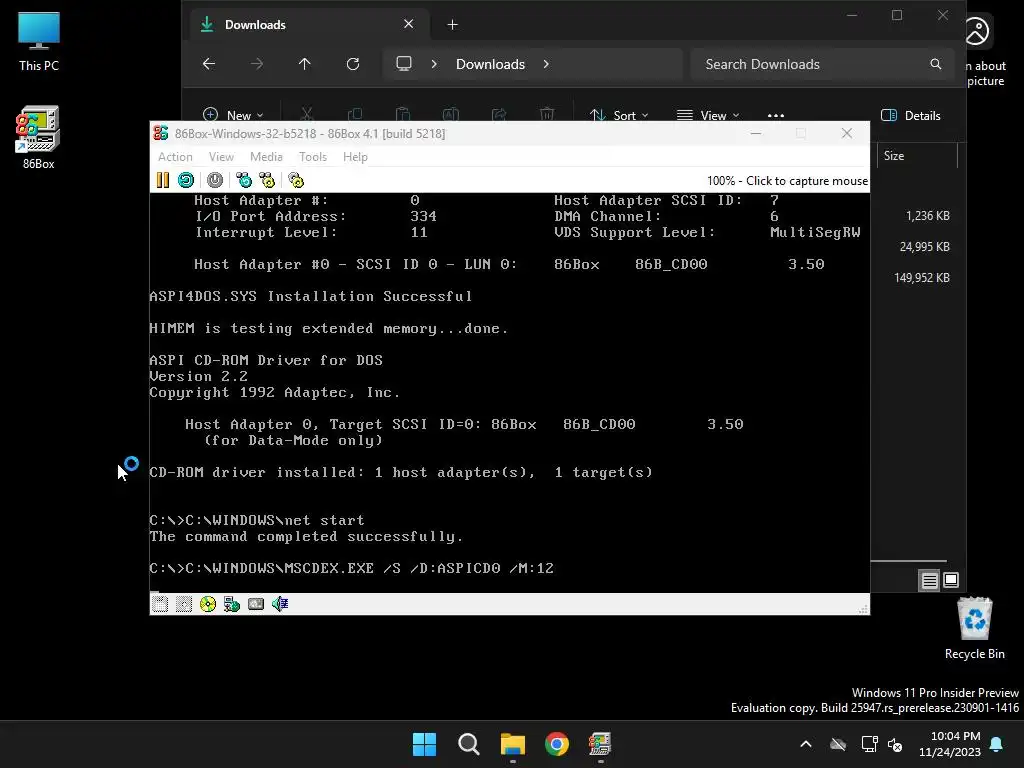Select the 24,995 KB file size entry

[x=925, y=247]
